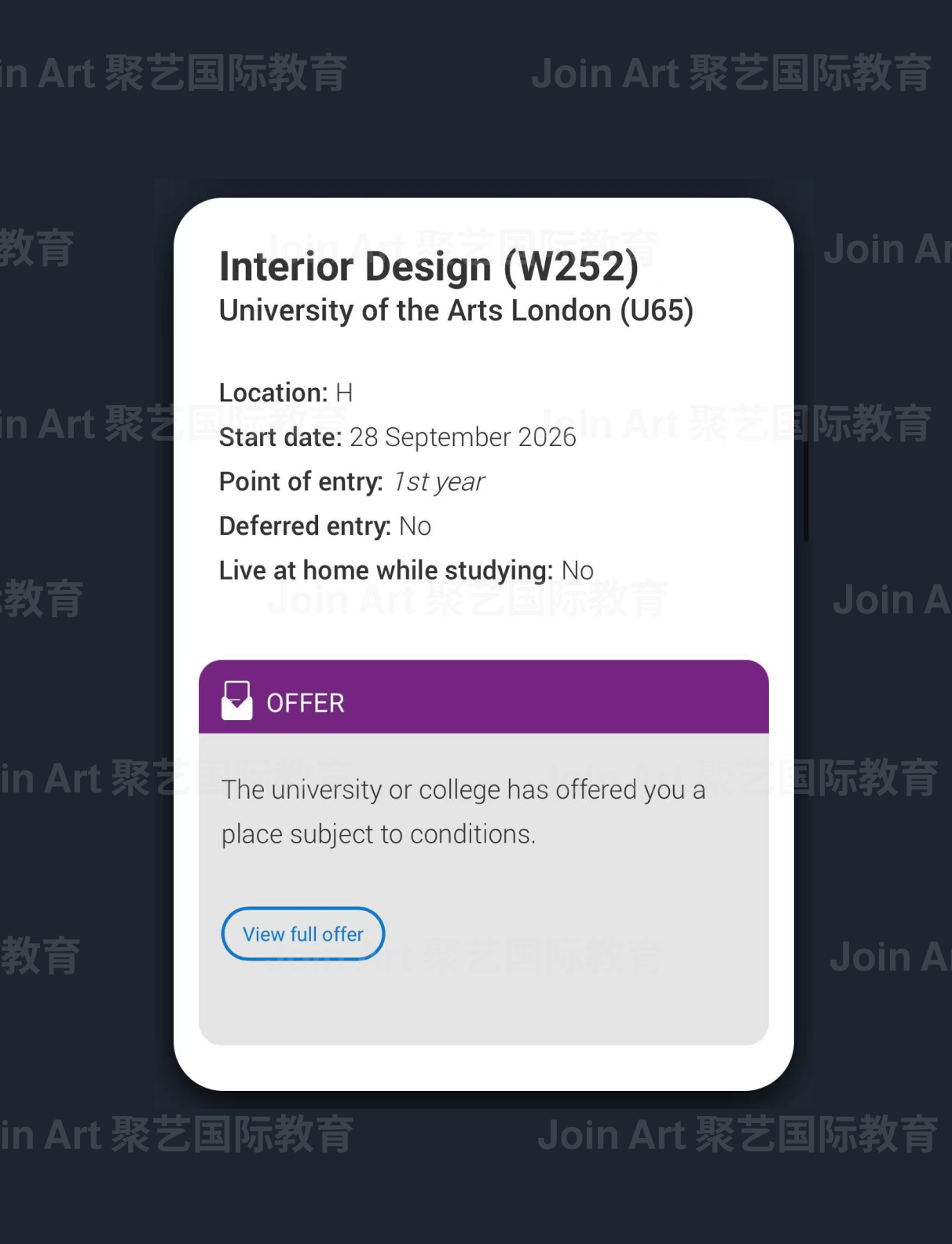Select the 28 September 2026 start date
The image size is (952, 1244).
pyautogui.click(x=463, y=437)
